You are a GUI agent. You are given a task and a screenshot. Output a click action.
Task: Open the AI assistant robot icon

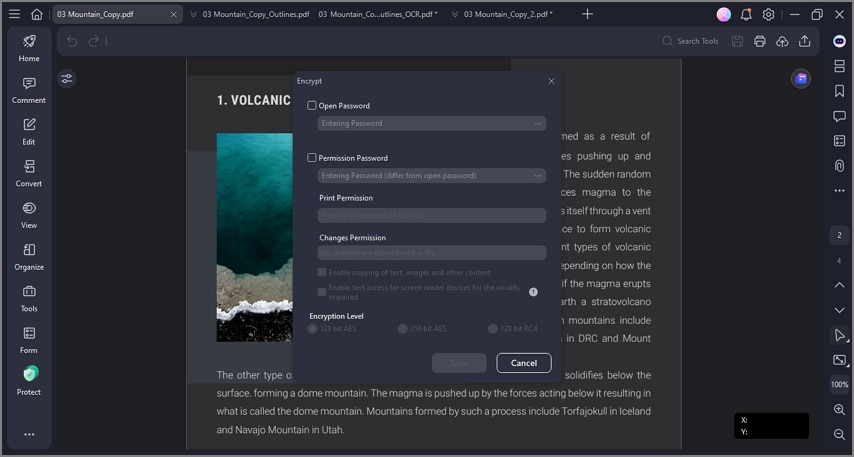(839, 41)
